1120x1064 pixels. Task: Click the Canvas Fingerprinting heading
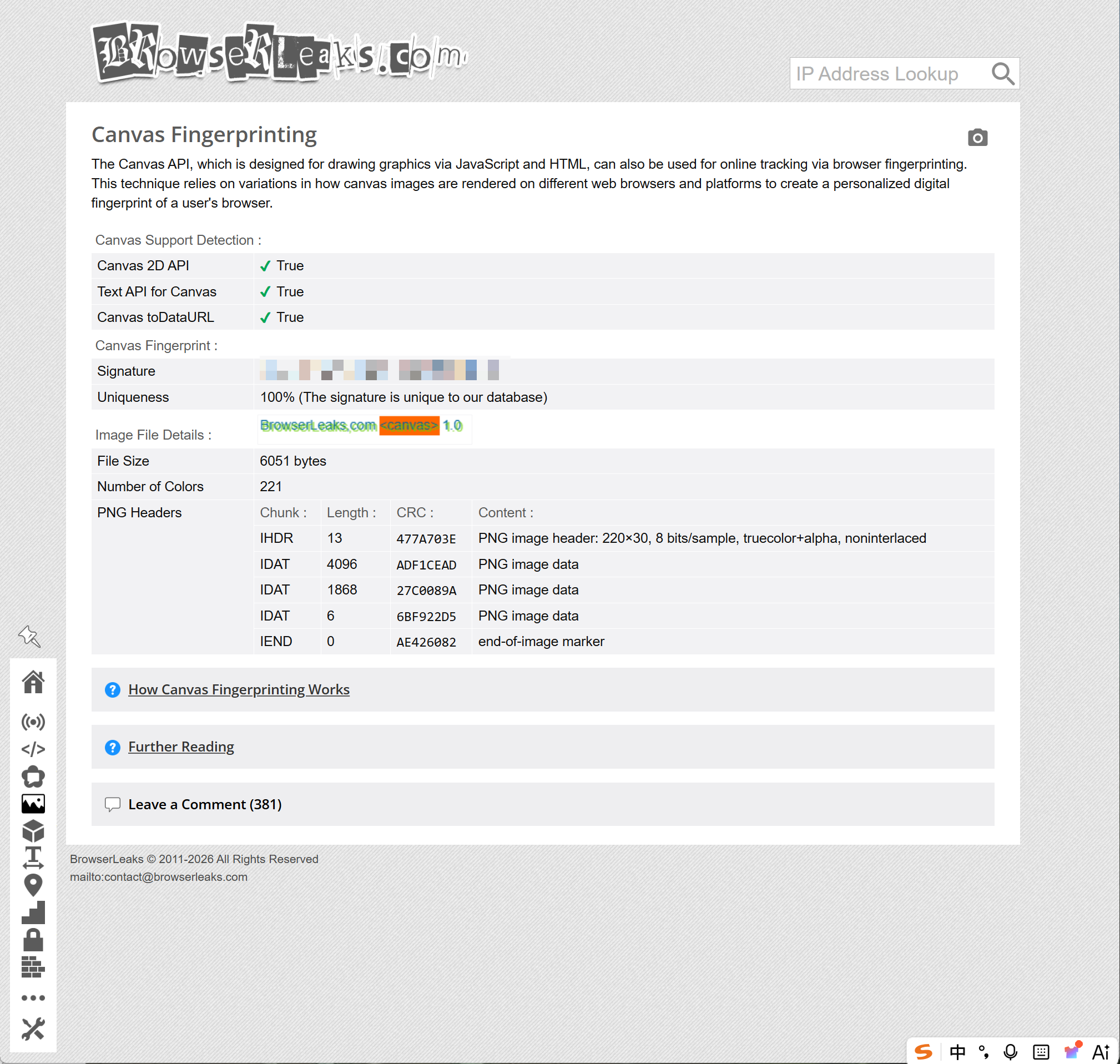click(204, 135)
